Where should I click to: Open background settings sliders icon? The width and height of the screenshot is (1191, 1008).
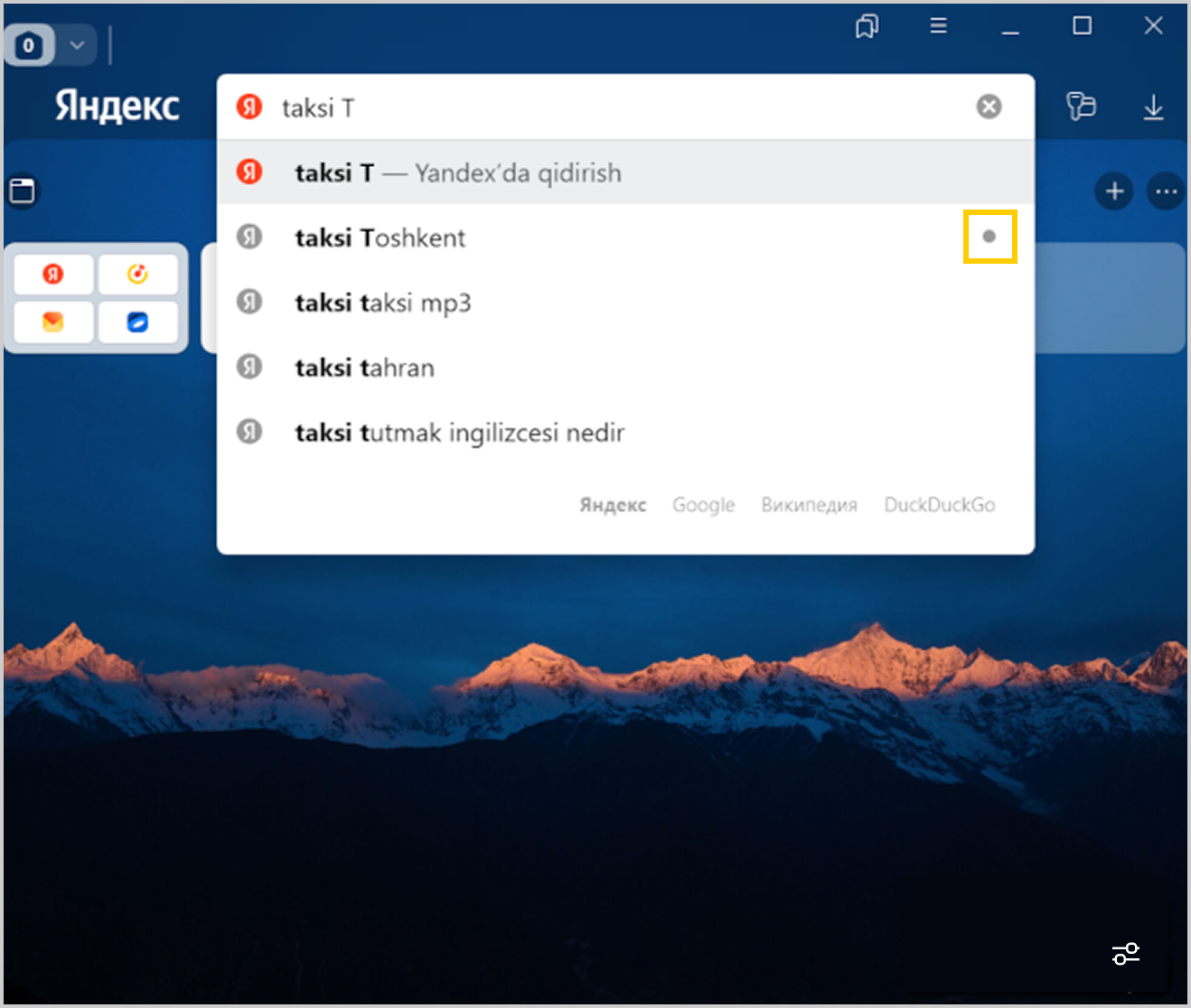click(x=1126, y=953)
